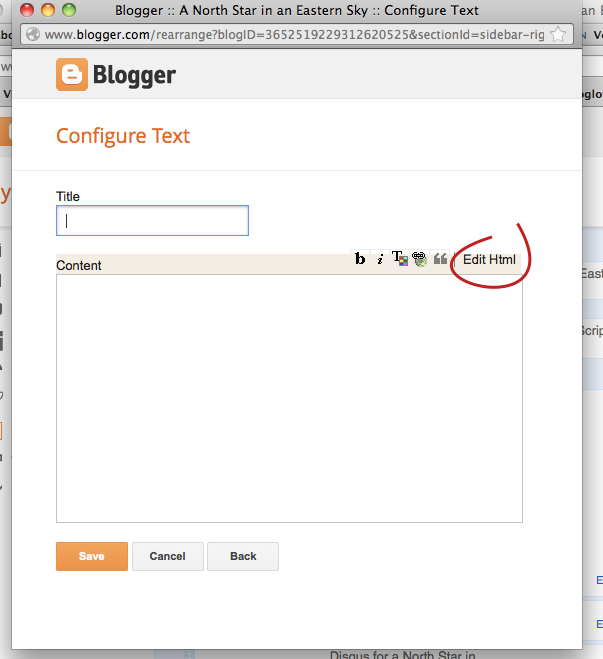The height and width of the screenshot is (659, 603).
Task: Go Back from Configure Text
Action: (x=243, y=556)
